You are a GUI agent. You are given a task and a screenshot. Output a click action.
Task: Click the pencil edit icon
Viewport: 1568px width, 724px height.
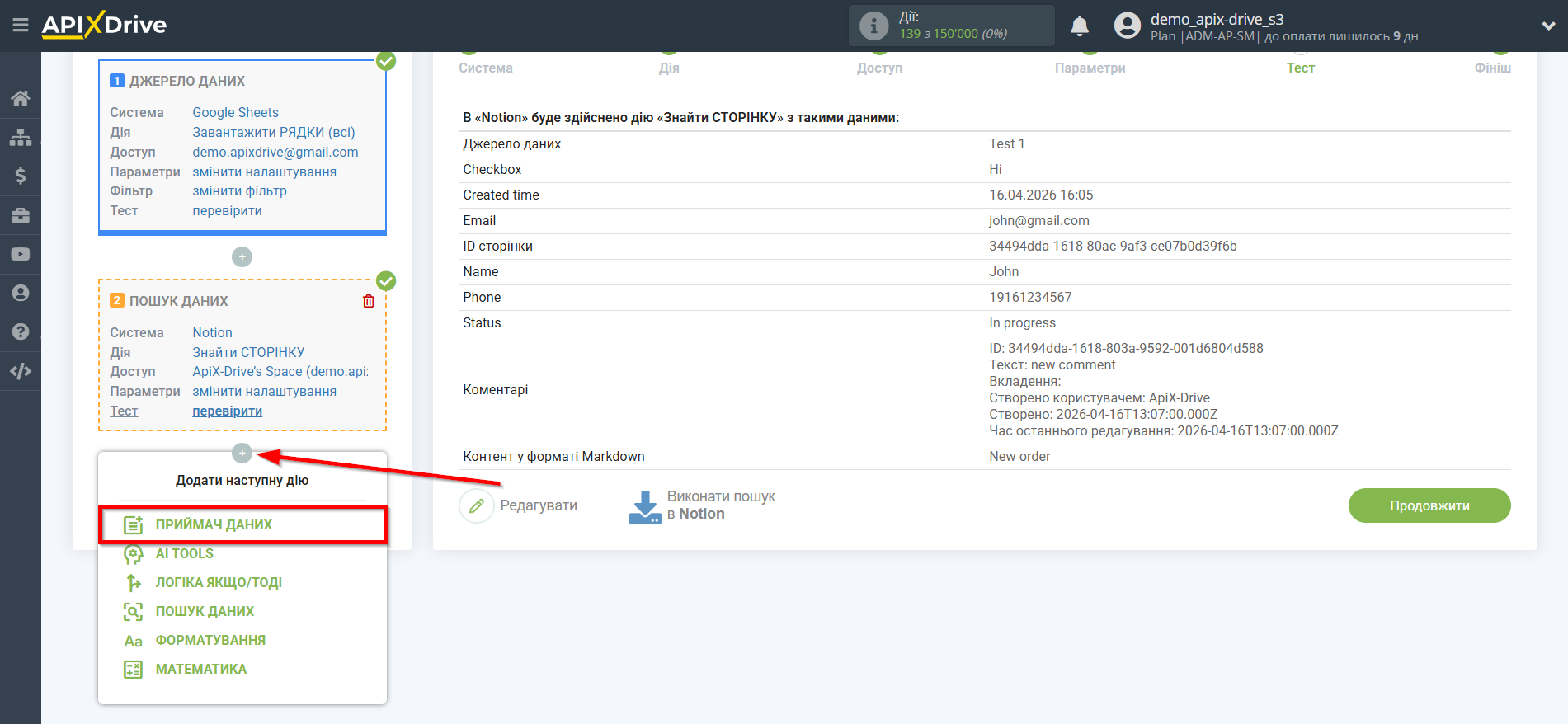pyautogui.click(x=477, y=505)
